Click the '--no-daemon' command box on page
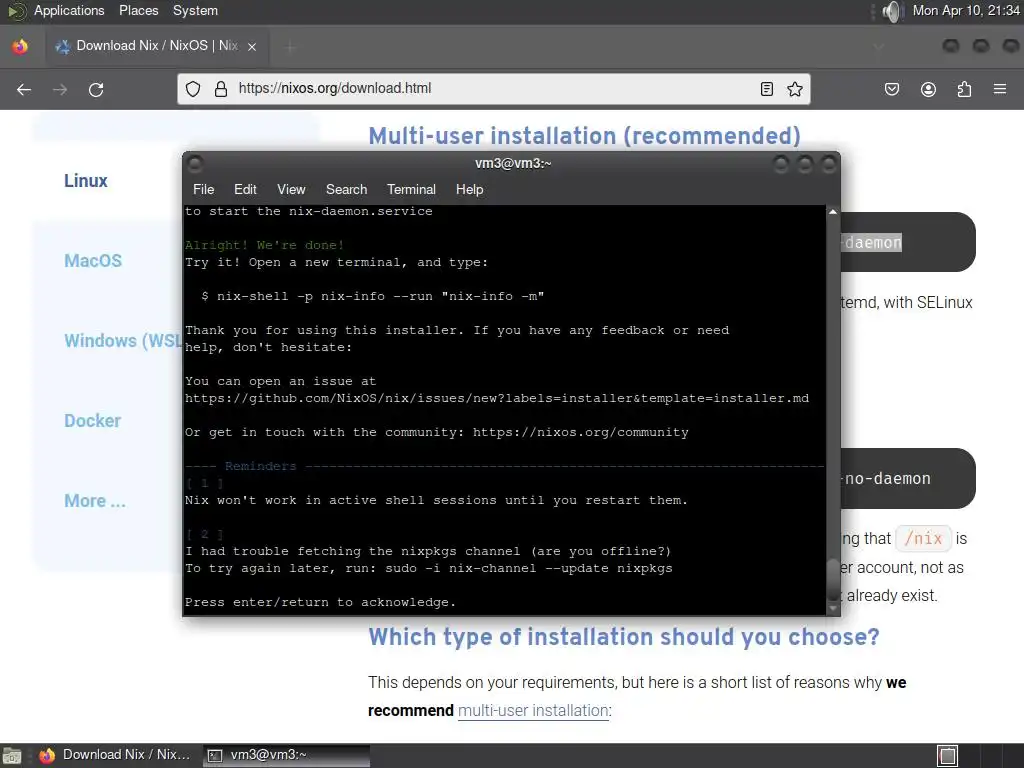 point(908,479)
